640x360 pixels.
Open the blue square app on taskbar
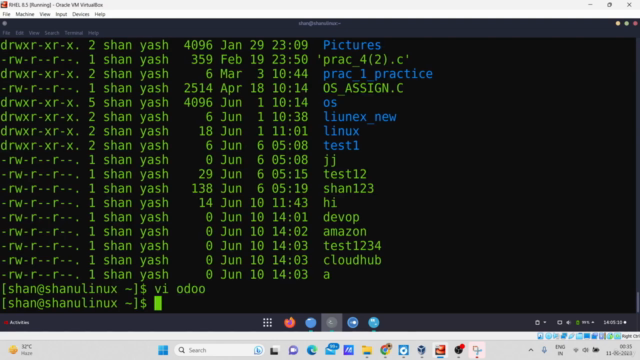coord(404,350)
